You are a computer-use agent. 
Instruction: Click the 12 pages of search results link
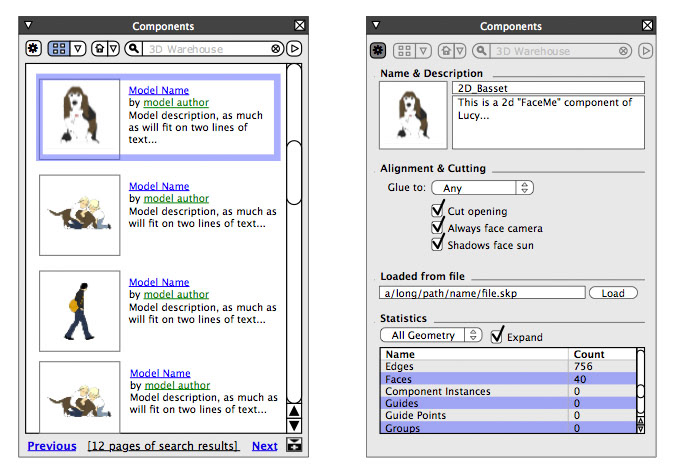pyautogui.click(x=163, y=446)
